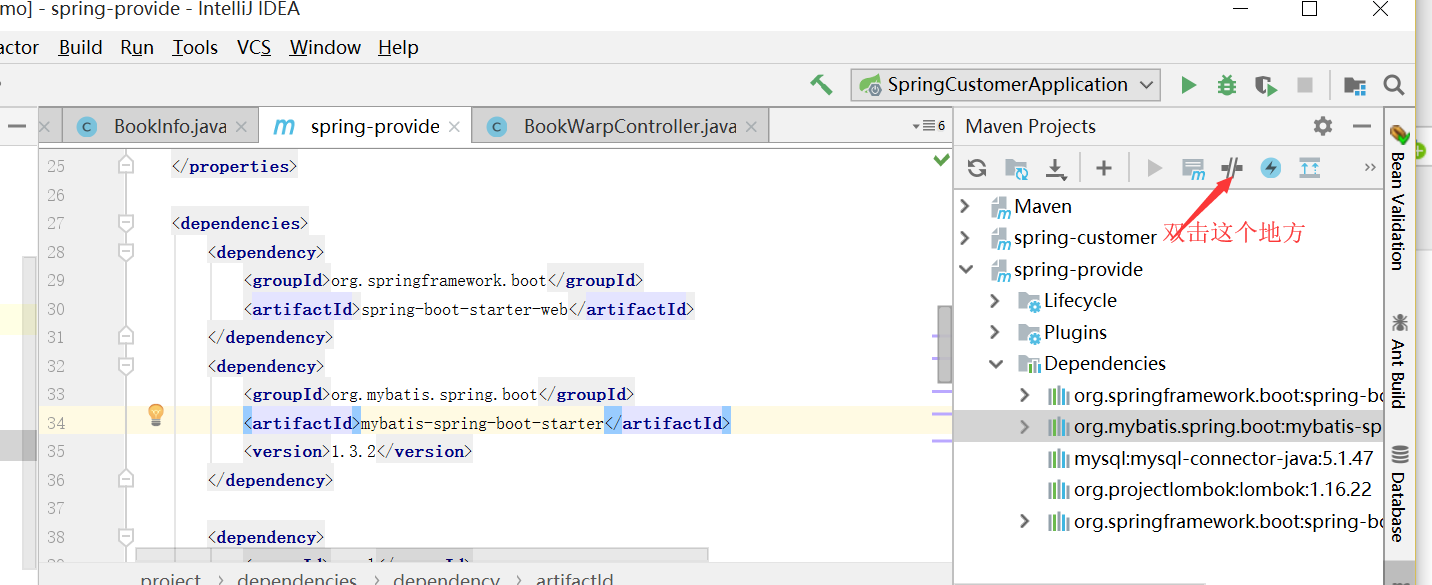Click intention lightbulb on line 34
Viewport: 1432px width, 585px height.
156,414
